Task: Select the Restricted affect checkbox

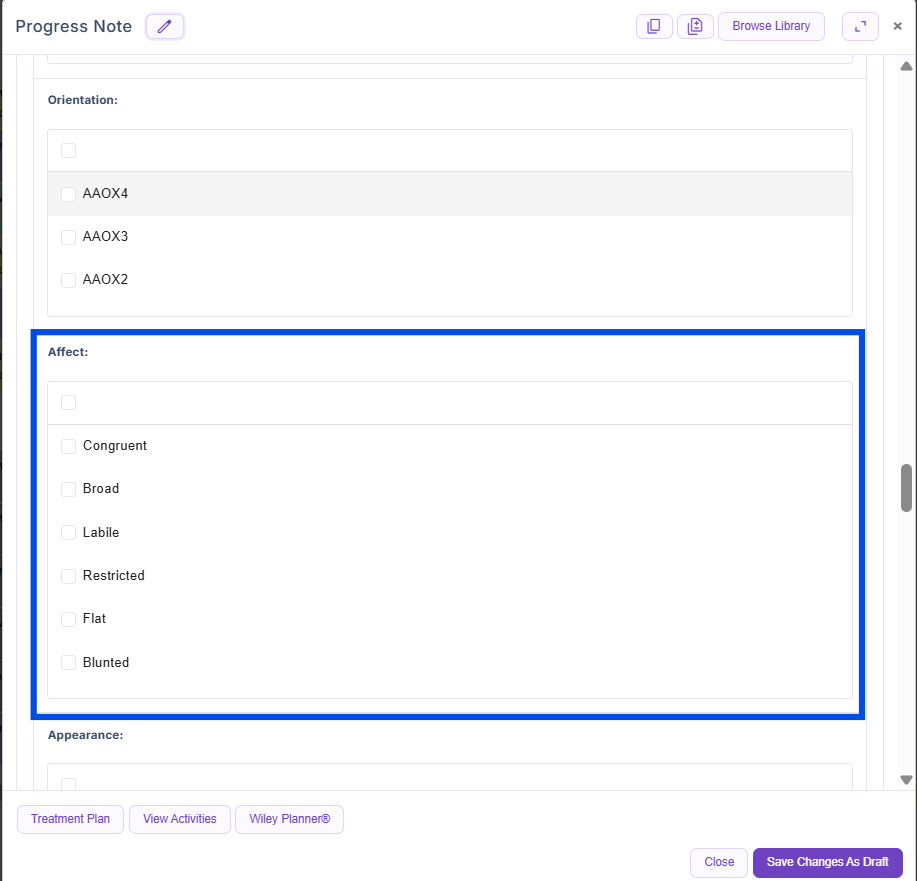Action: [69, 576]
